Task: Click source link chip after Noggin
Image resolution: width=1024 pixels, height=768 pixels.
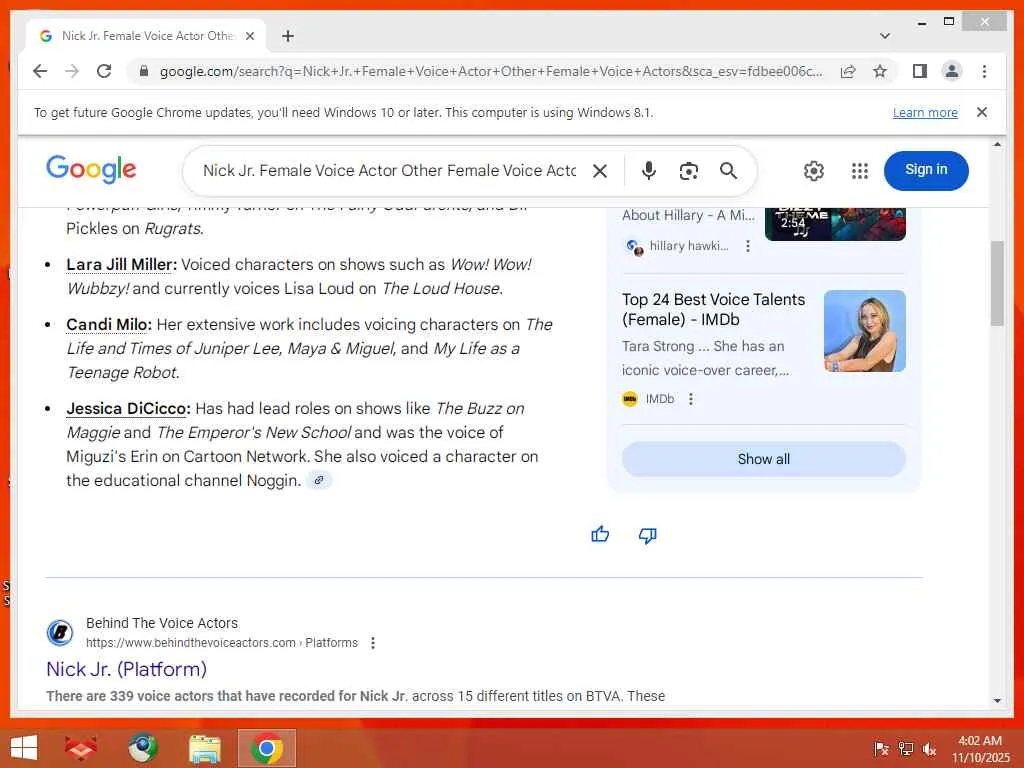Action: [319, 481]
